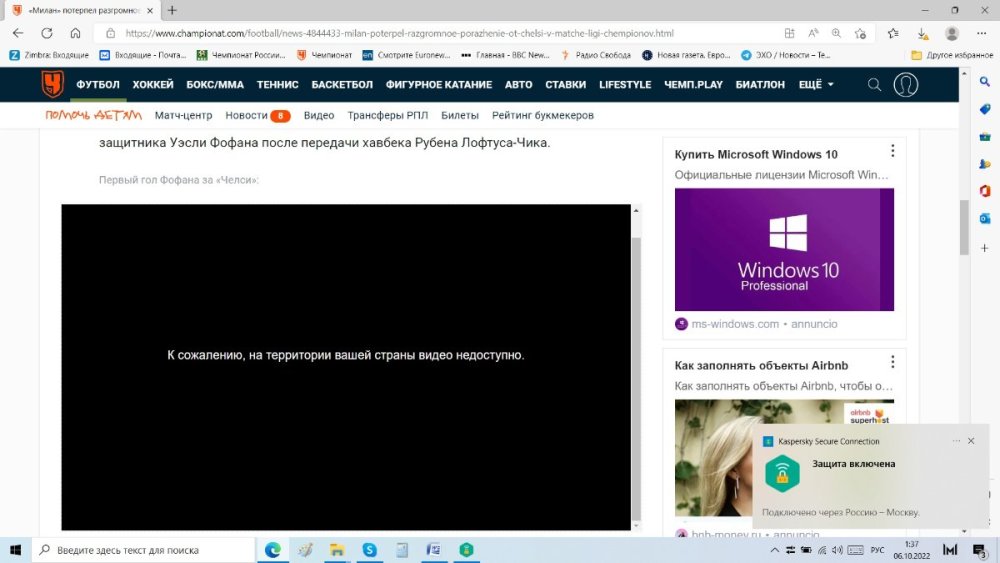Open the browser profile avatar
The image size is (1000, 563).
click(952, 33)
